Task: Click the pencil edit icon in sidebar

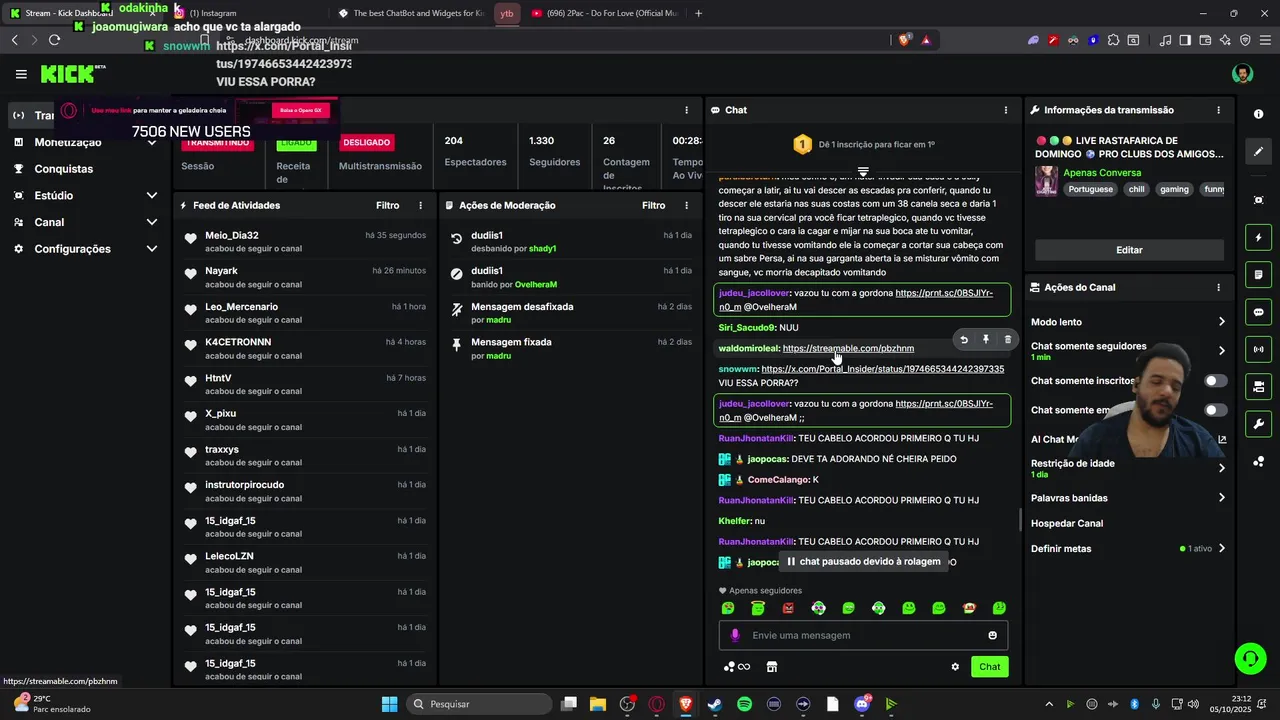Action: click(1258, 151)
